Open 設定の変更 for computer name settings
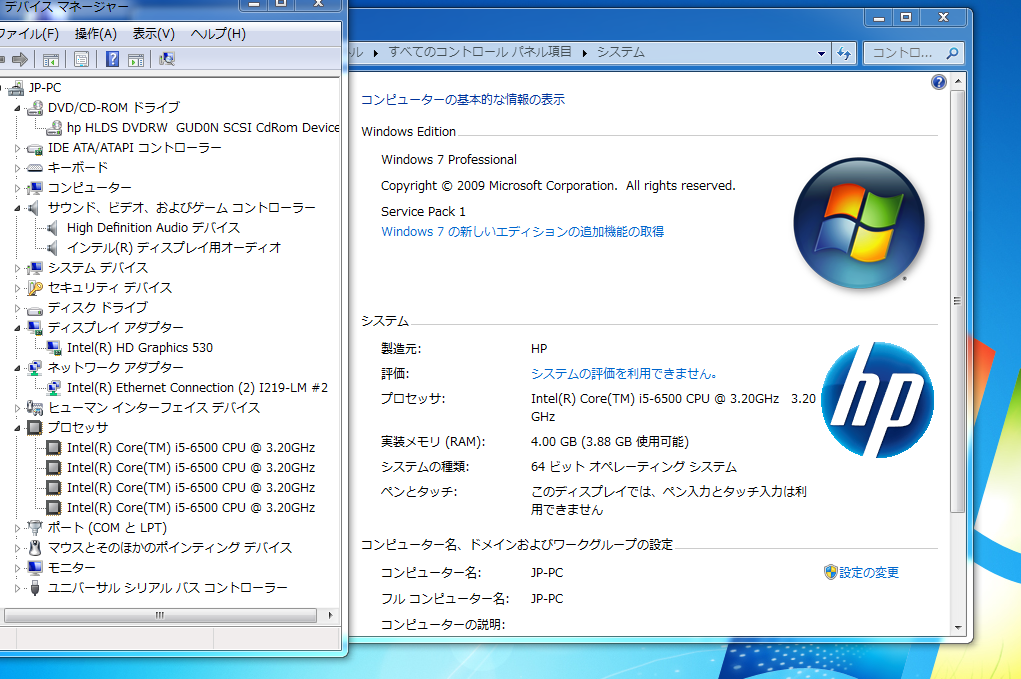This screenshot has width=1021, height=679. (x=868, y=572)
